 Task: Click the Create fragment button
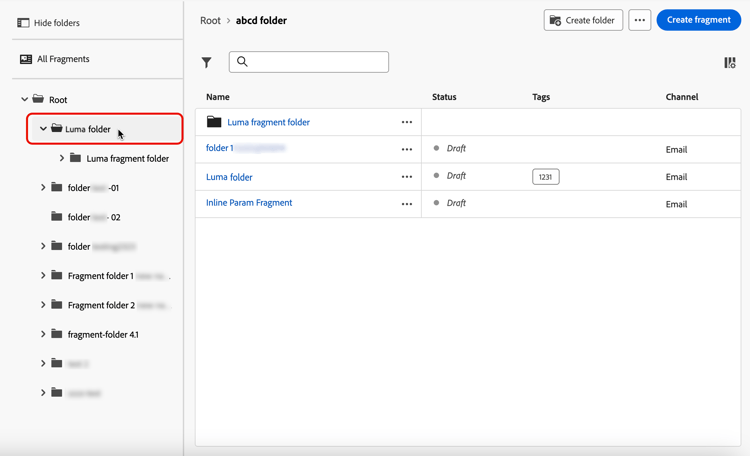click(x=698, y=20)
